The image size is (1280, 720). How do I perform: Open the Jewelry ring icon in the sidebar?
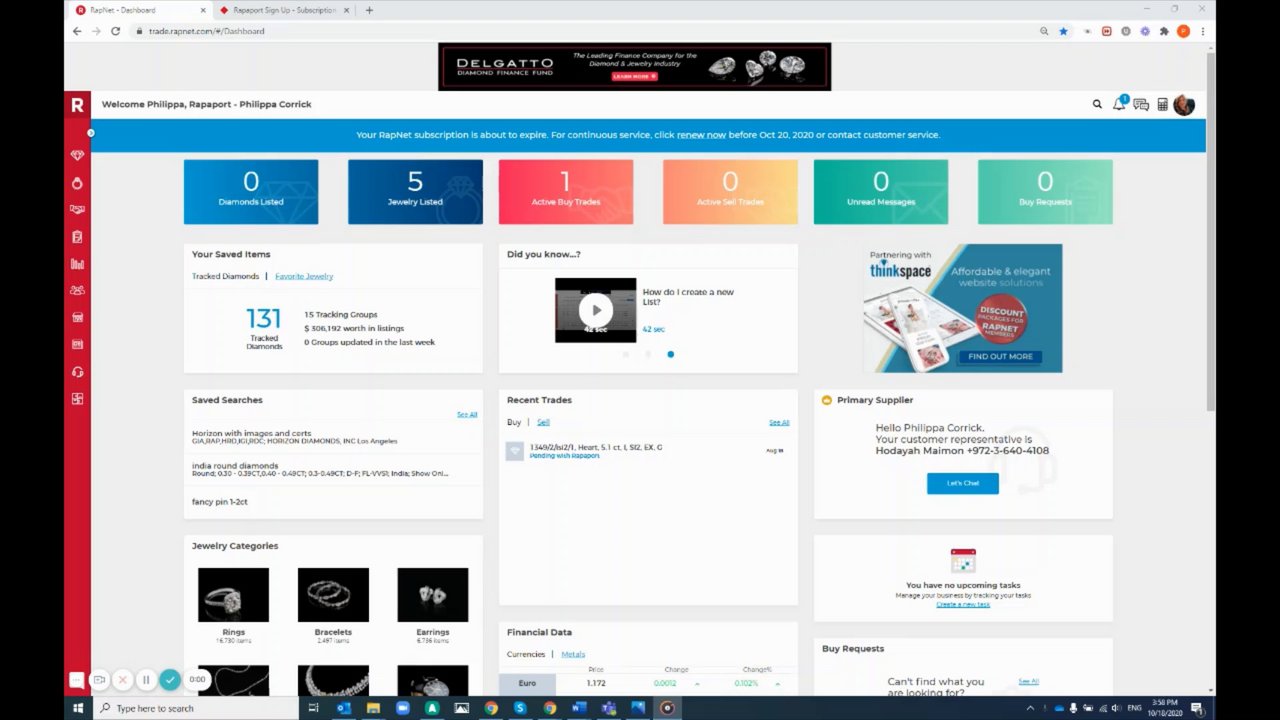click(77, 183)
